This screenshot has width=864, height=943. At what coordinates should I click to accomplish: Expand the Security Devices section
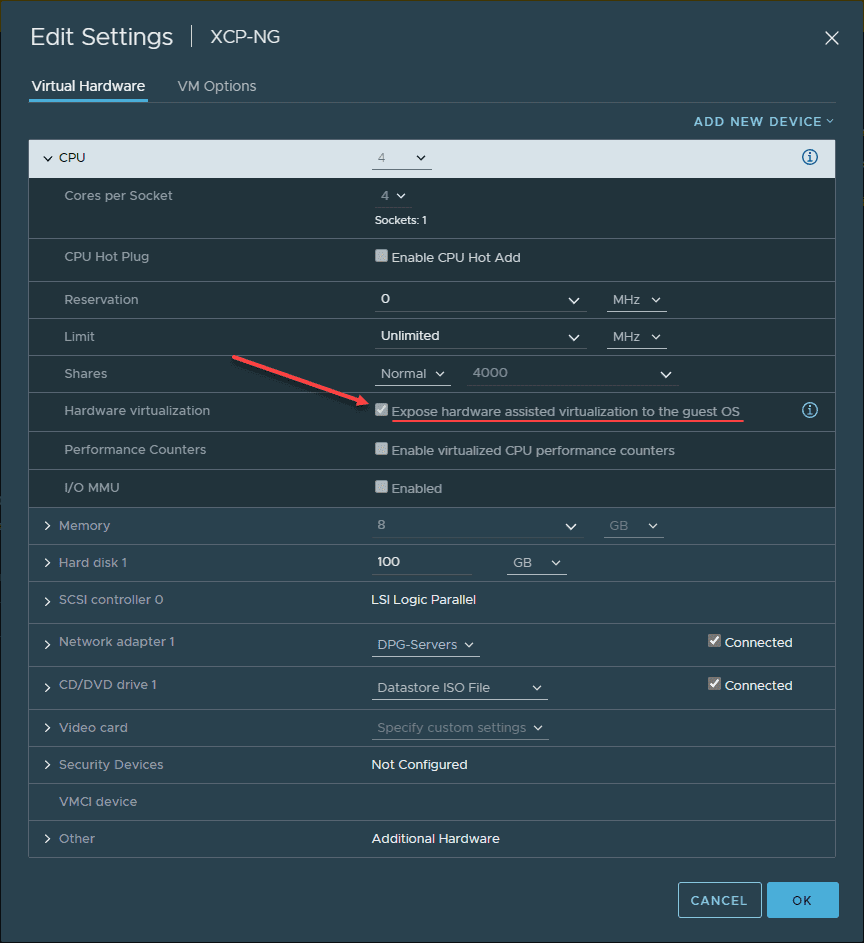[47, 764]
